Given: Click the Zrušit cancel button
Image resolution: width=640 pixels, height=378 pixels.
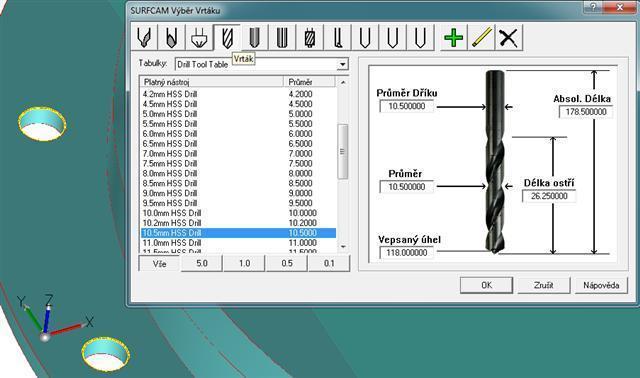Looking at the screenshot, I should tap(543, 285).
